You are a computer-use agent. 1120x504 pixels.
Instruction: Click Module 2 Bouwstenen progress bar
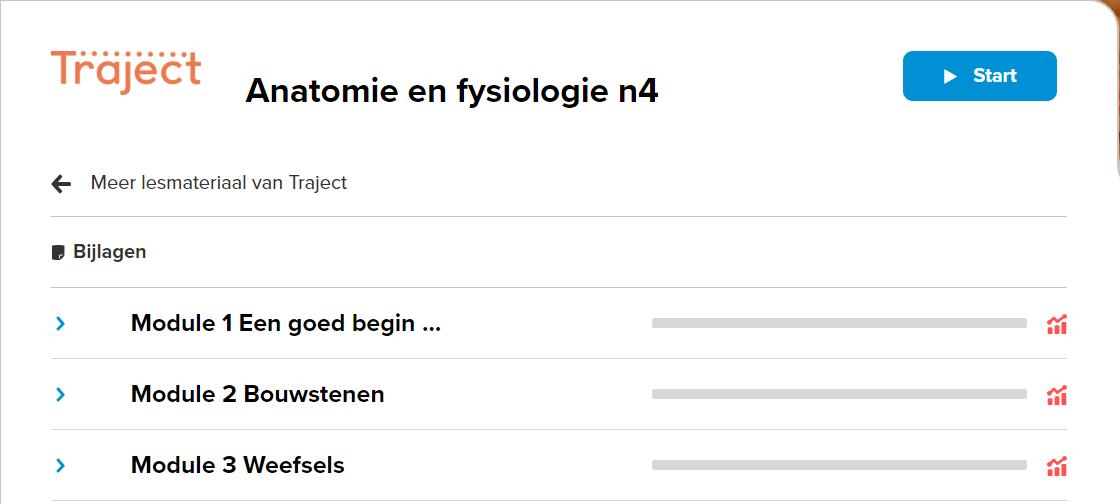pyautogui.click(x=839, y=394)
